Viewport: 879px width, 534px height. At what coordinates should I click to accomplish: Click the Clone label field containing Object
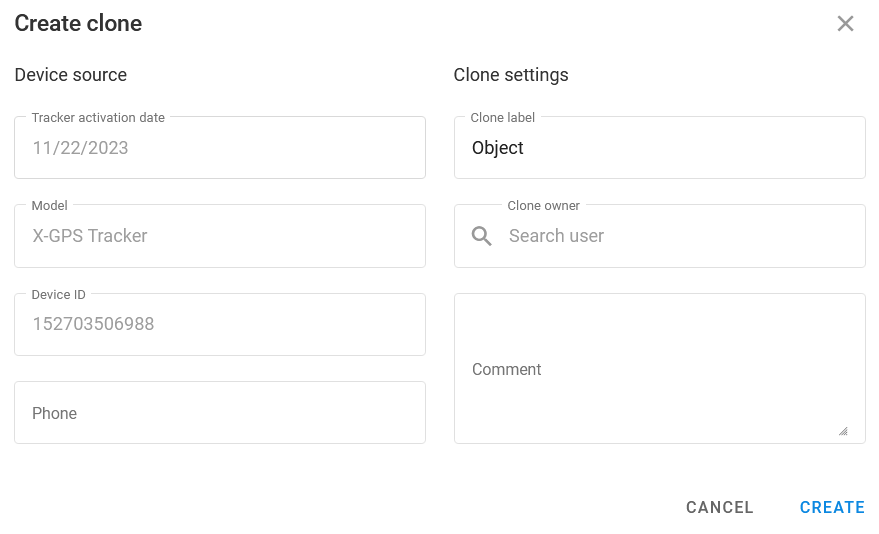pyautogui.click(x=660, y=148)
